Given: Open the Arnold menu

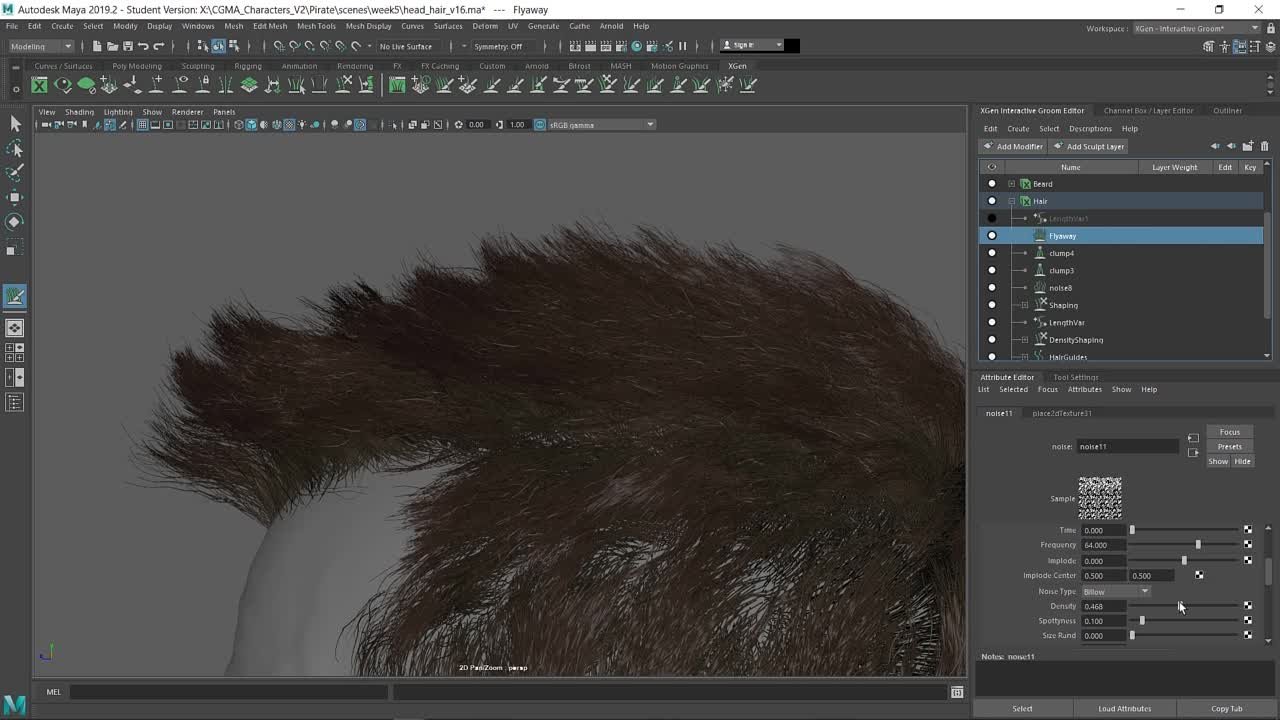Looking at the screenshot, I should [x=611, y=26].
